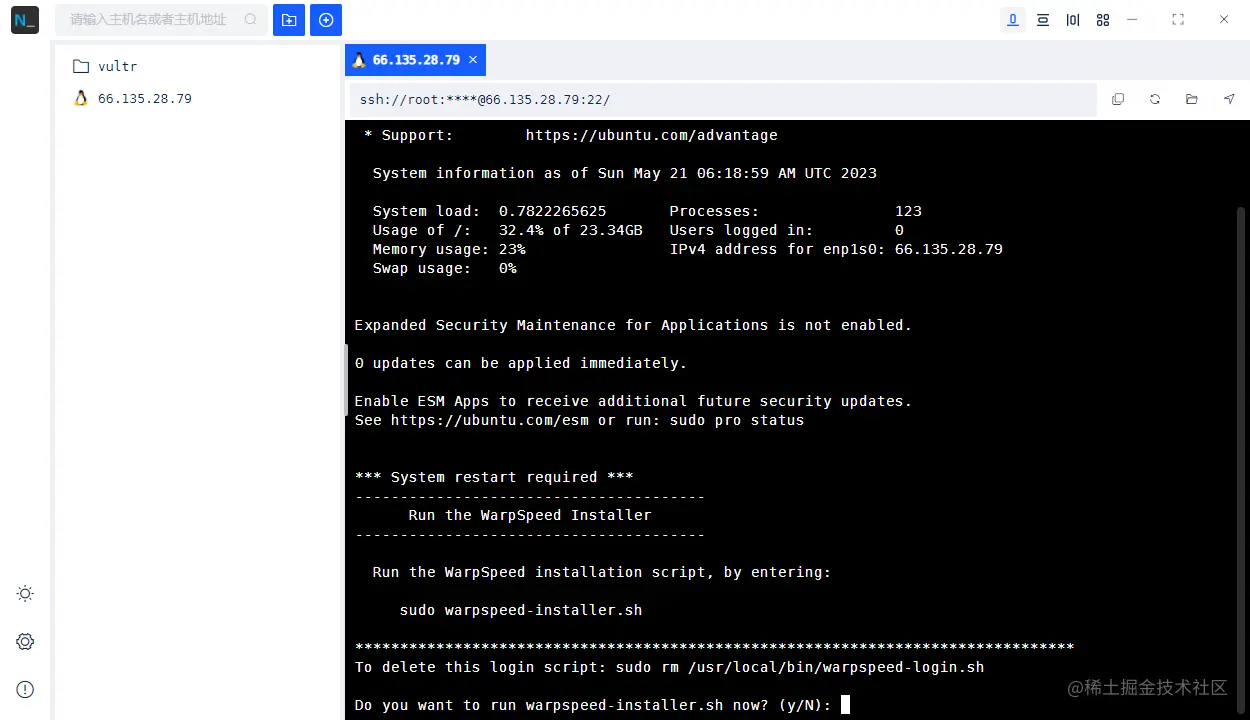Click the host name search box
This screenshot has width=1250, height=720.
pyautogui.click(x=161, y=20)
